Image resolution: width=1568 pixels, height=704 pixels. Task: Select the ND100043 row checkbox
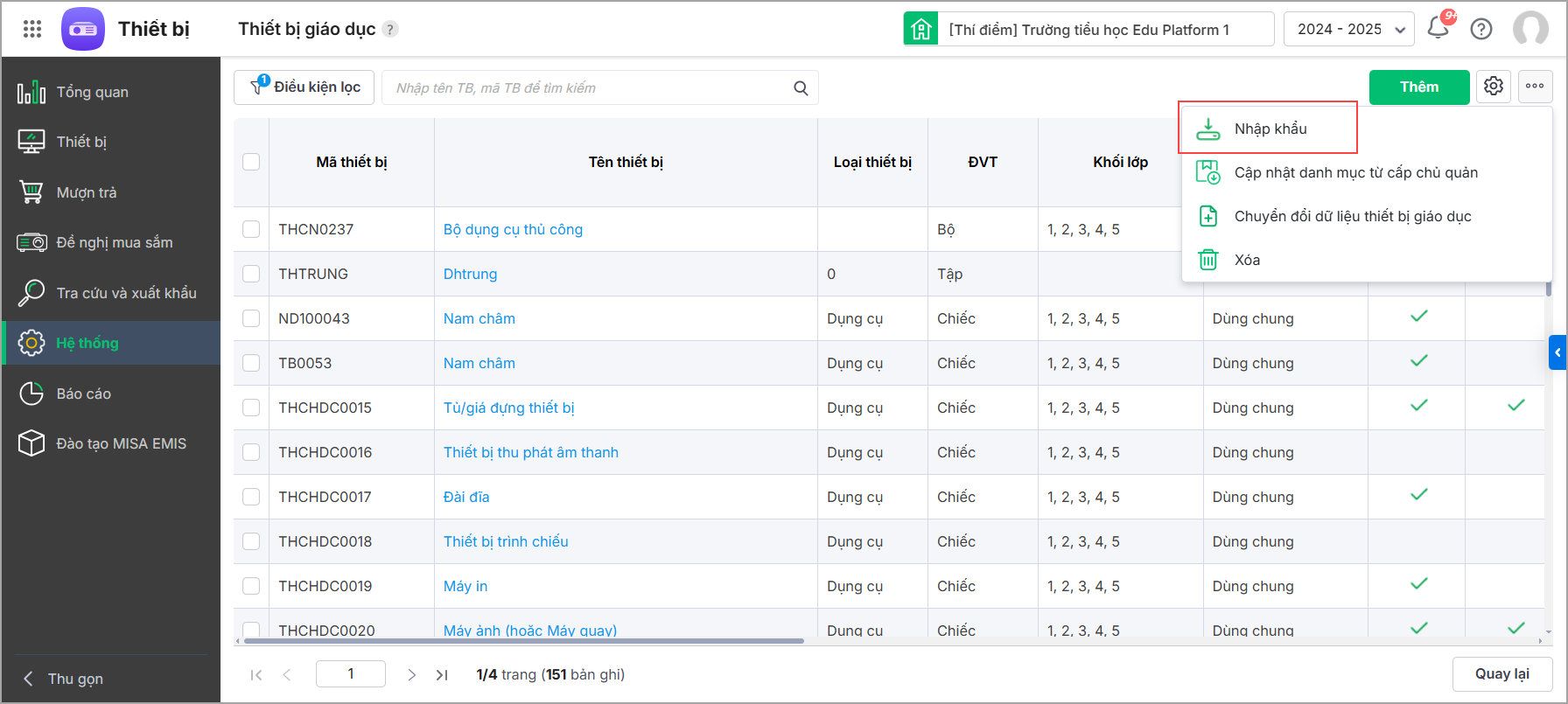[251, 318]
